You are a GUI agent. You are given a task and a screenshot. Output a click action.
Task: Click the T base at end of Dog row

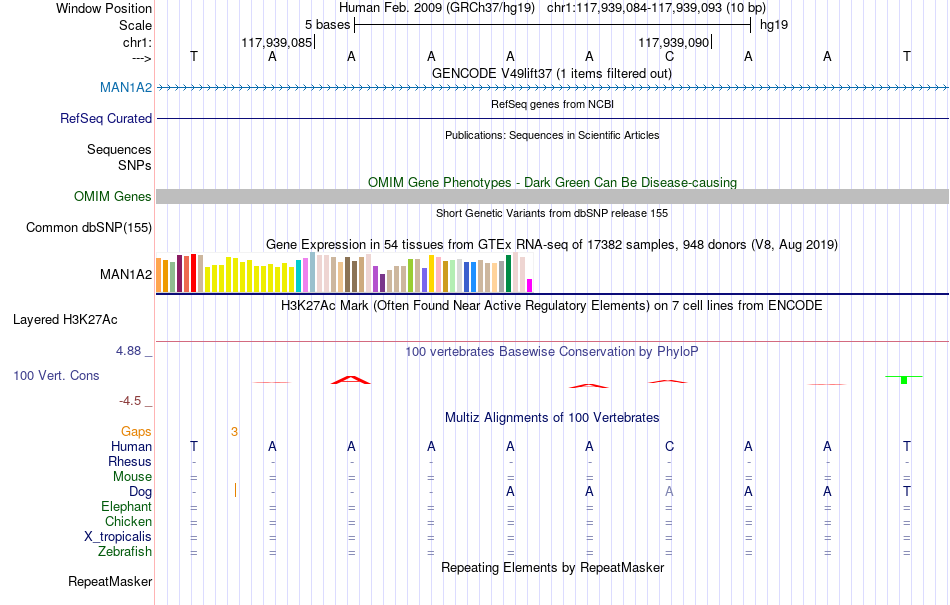906,491
